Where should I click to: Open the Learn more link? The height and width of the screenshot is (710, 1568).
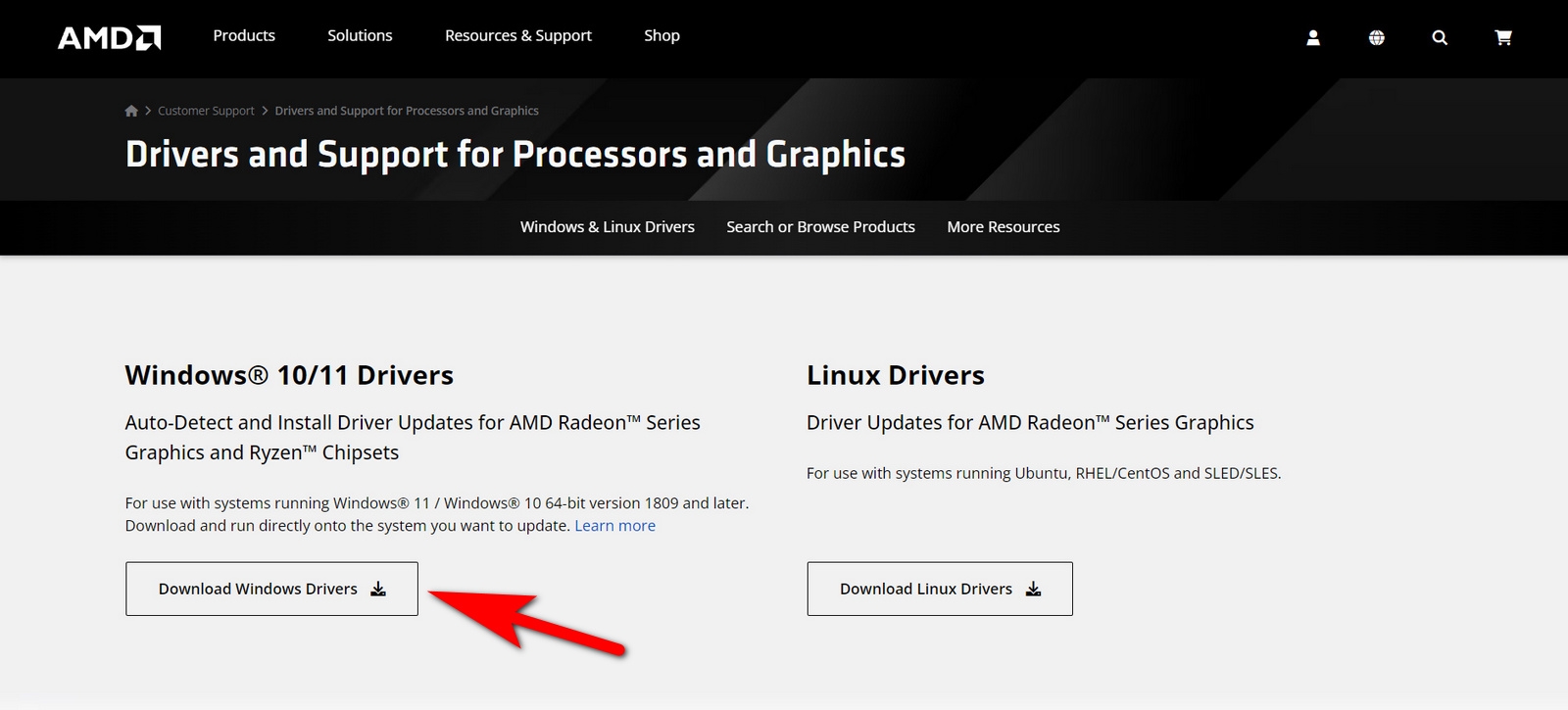coord(614,525)
